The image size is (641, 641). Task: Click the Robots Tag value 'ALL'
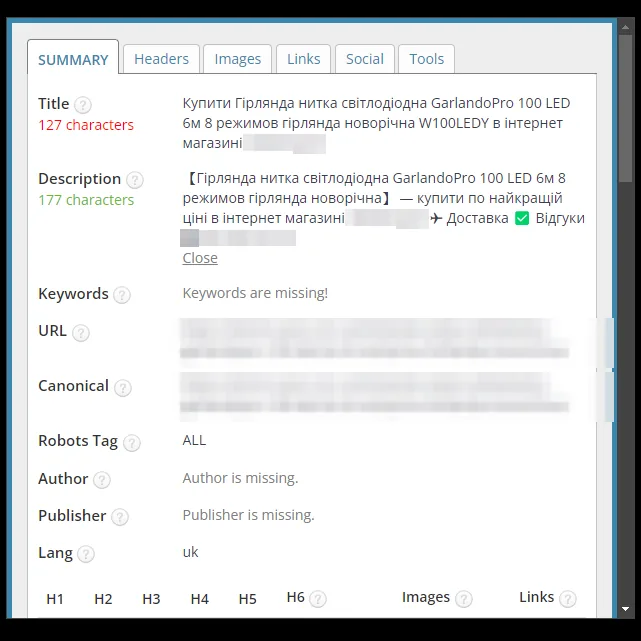pyautogui.click(x=194, y=440)
